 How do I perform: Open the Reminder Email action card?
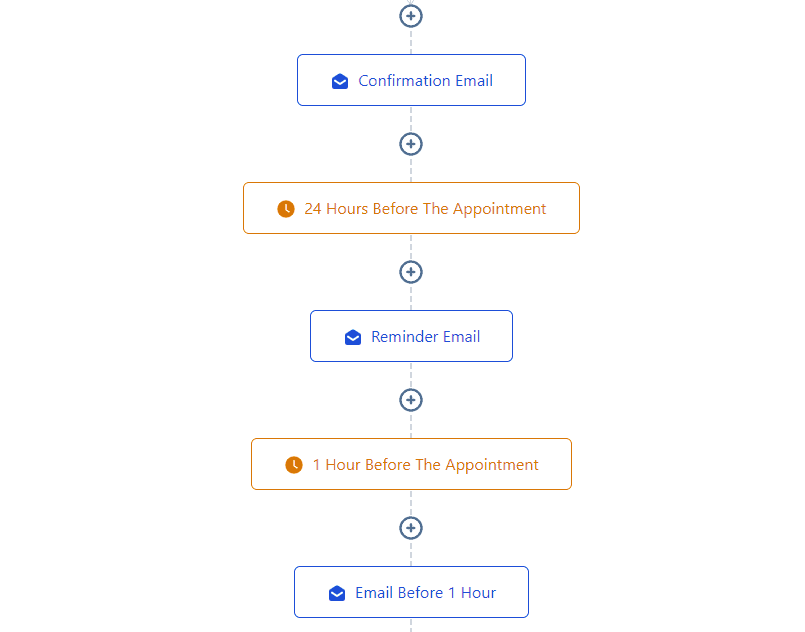click(x=411, y=336)
